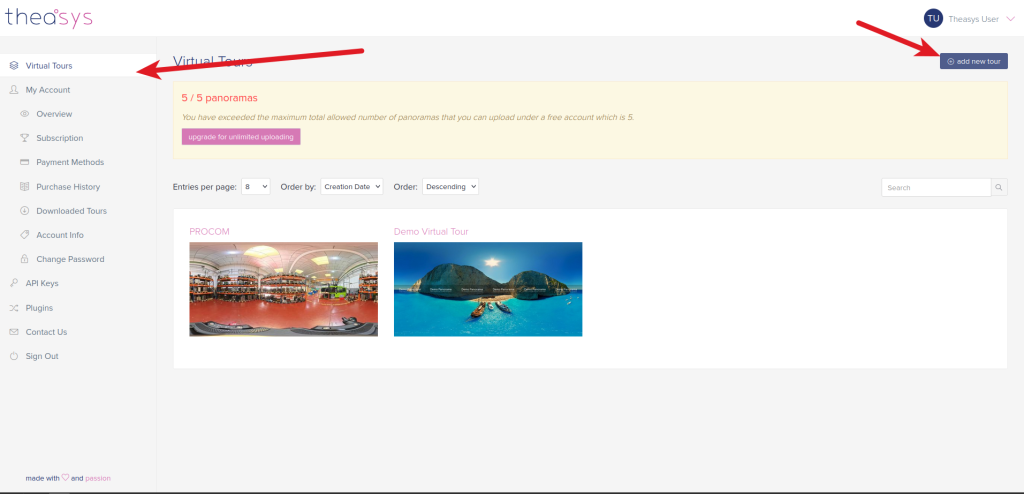Click the exceeded maximum panoramas warning text
Screen dimensions: 1024x494
[x=408, y=118]
